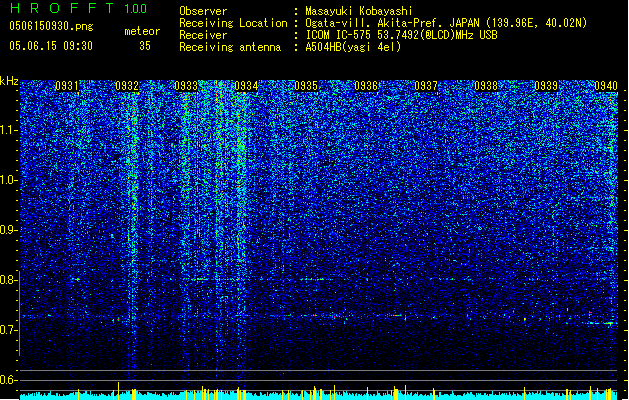Click the 0939 time marker
The width and height of the screenshot is (629, 400).
point(546,86)
